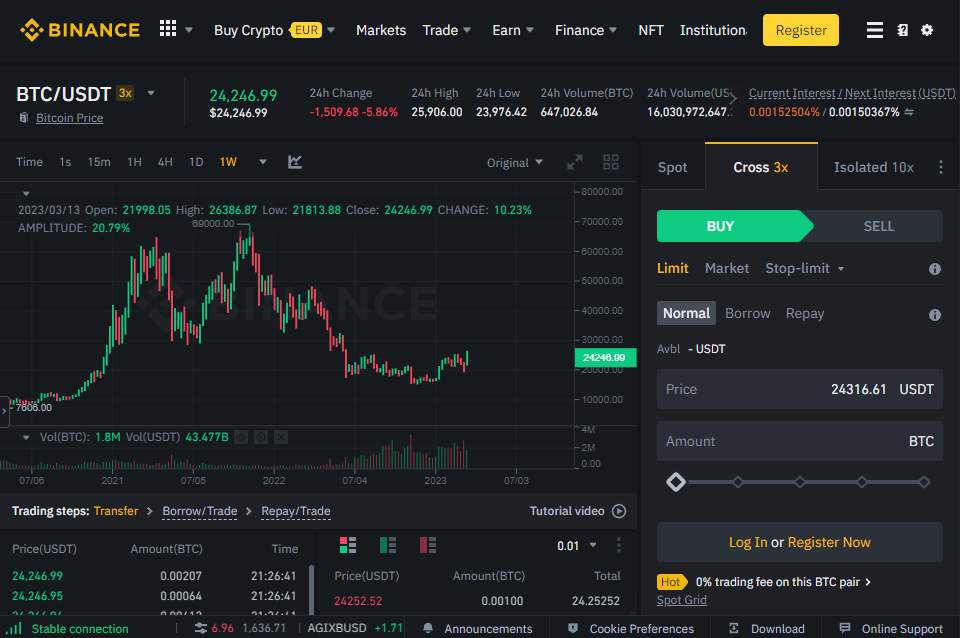Viewport: 960px width, 638px height.
Task: Click the amount slider diamond handle
Action: (676, 482)
